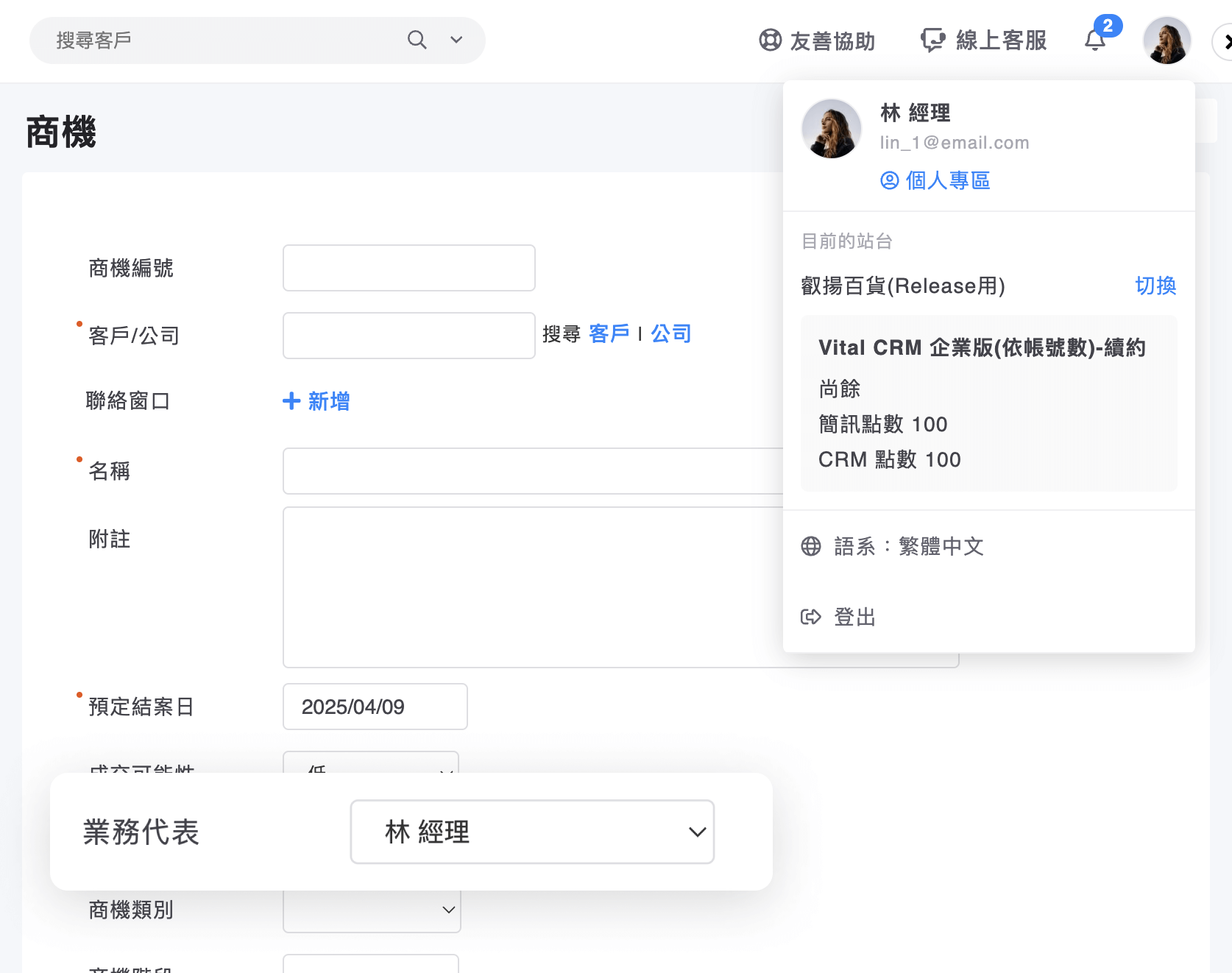Click the 預定結案日 date field
The image size is (1232, 973).
point(375,707)
